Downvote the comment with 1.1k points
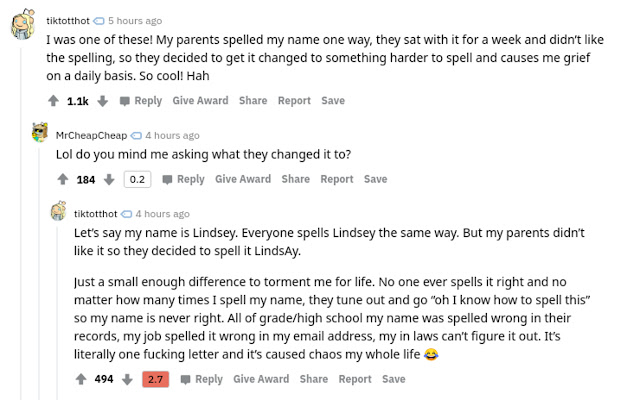The height and width of the screenshot is (400, 640). (102, 101)
